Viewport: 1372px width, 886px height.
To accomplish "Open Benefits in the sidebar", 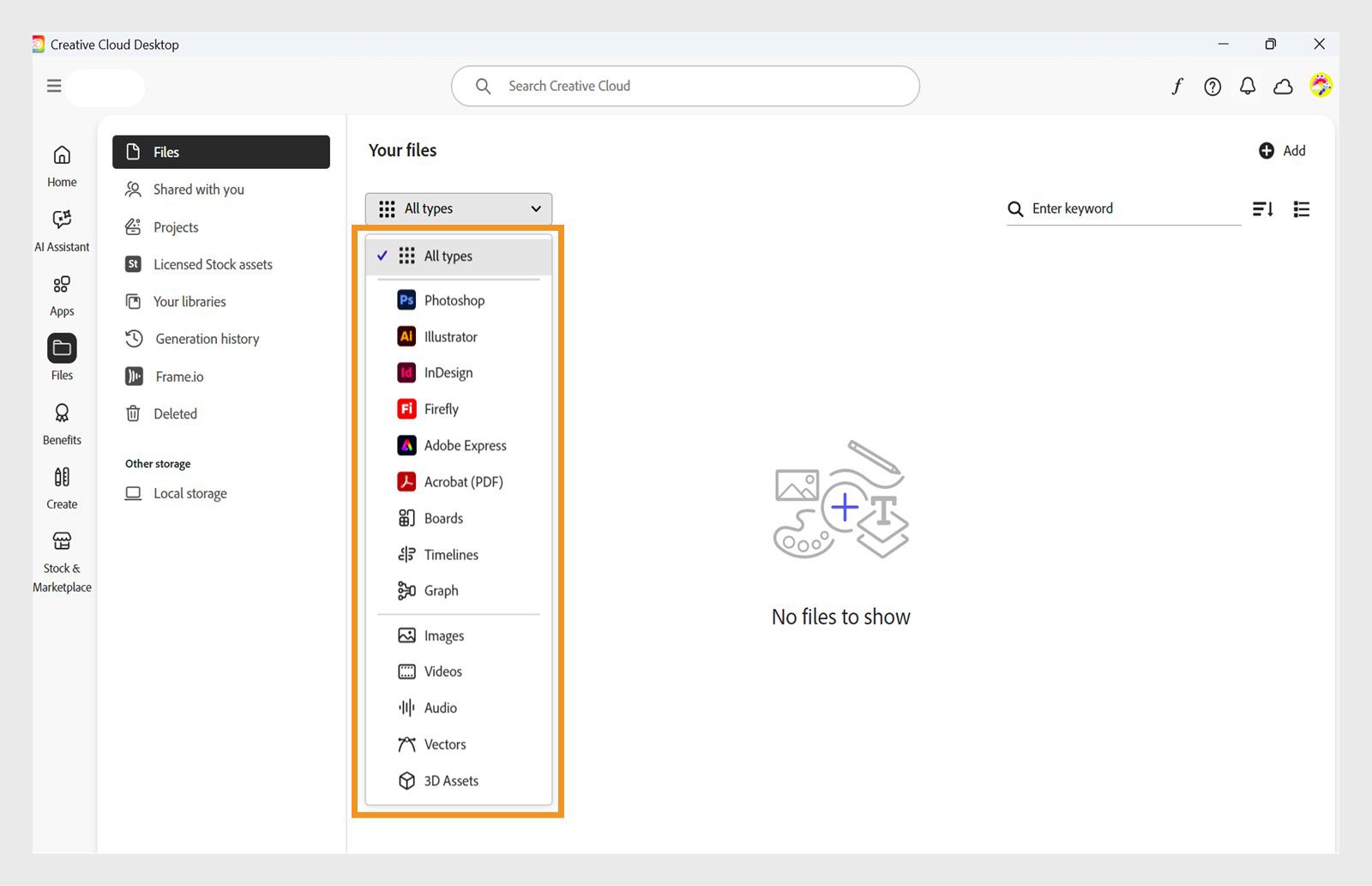I will coord(62,425).
